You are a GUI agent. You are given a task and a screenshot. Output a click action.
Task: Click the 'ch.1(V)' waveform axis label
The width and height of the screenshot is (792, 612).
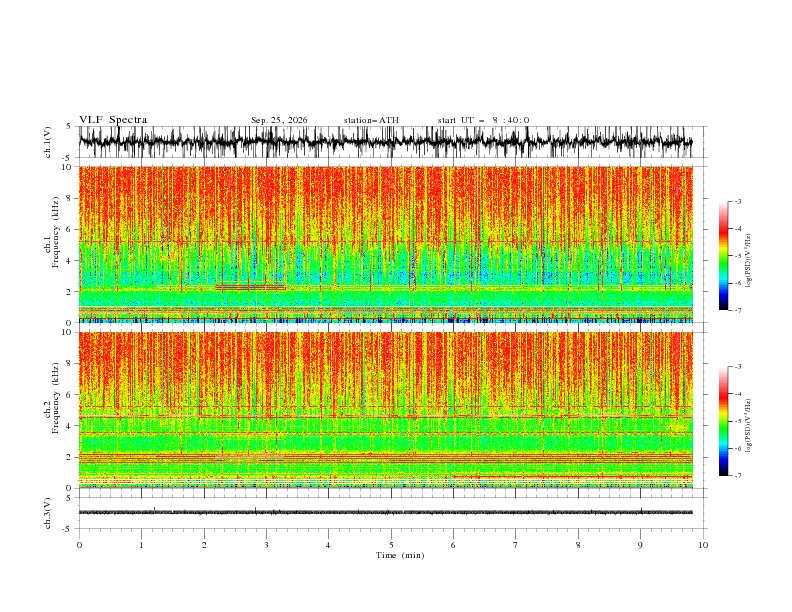point(48,142)
